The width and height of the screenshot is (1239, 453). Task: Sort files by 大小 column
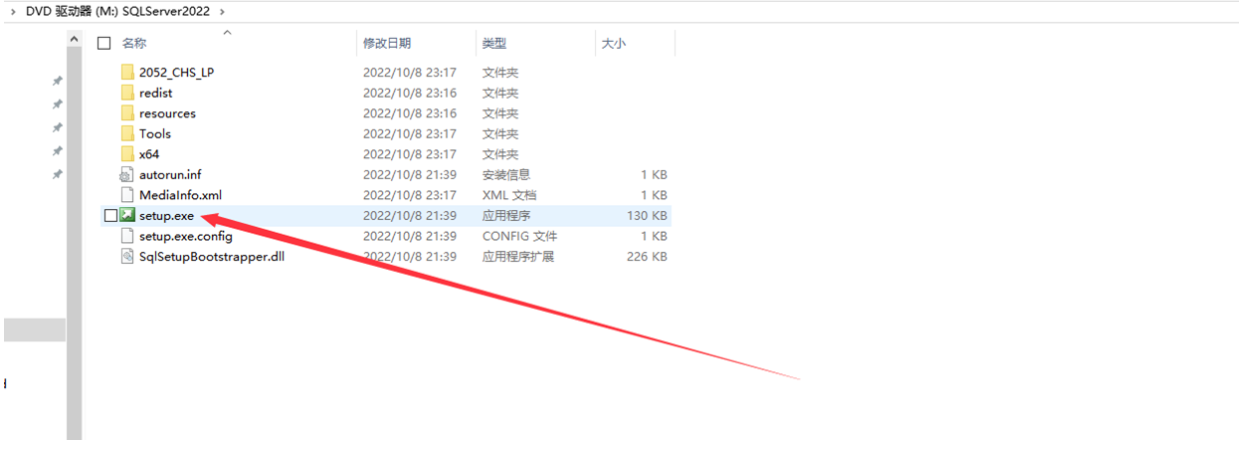coord(613,43)
